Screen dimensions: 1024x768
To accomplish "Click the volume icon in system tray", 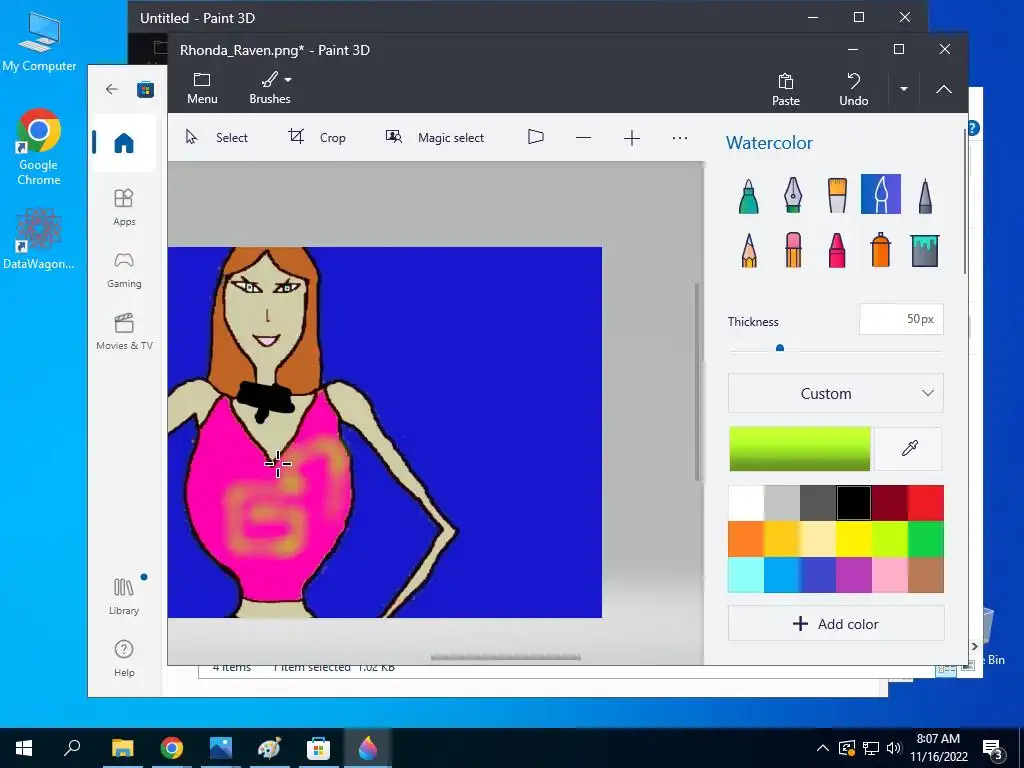I will pyautogui.click(x=893, y=748).
